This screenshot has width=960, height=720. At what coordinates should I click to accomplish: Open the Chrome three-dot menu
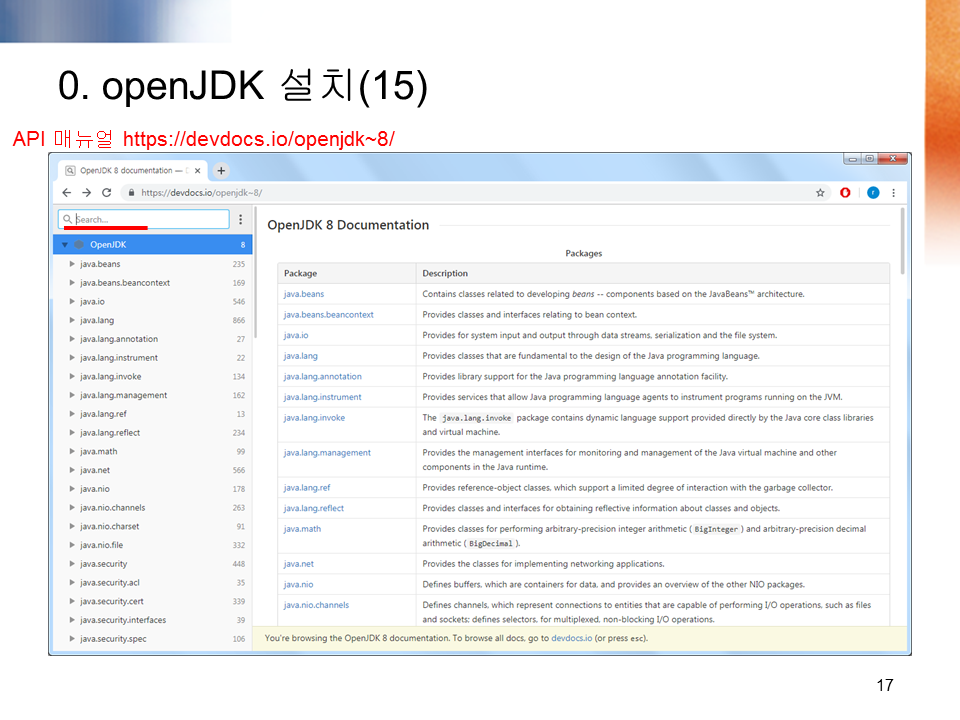coord(894,193)
